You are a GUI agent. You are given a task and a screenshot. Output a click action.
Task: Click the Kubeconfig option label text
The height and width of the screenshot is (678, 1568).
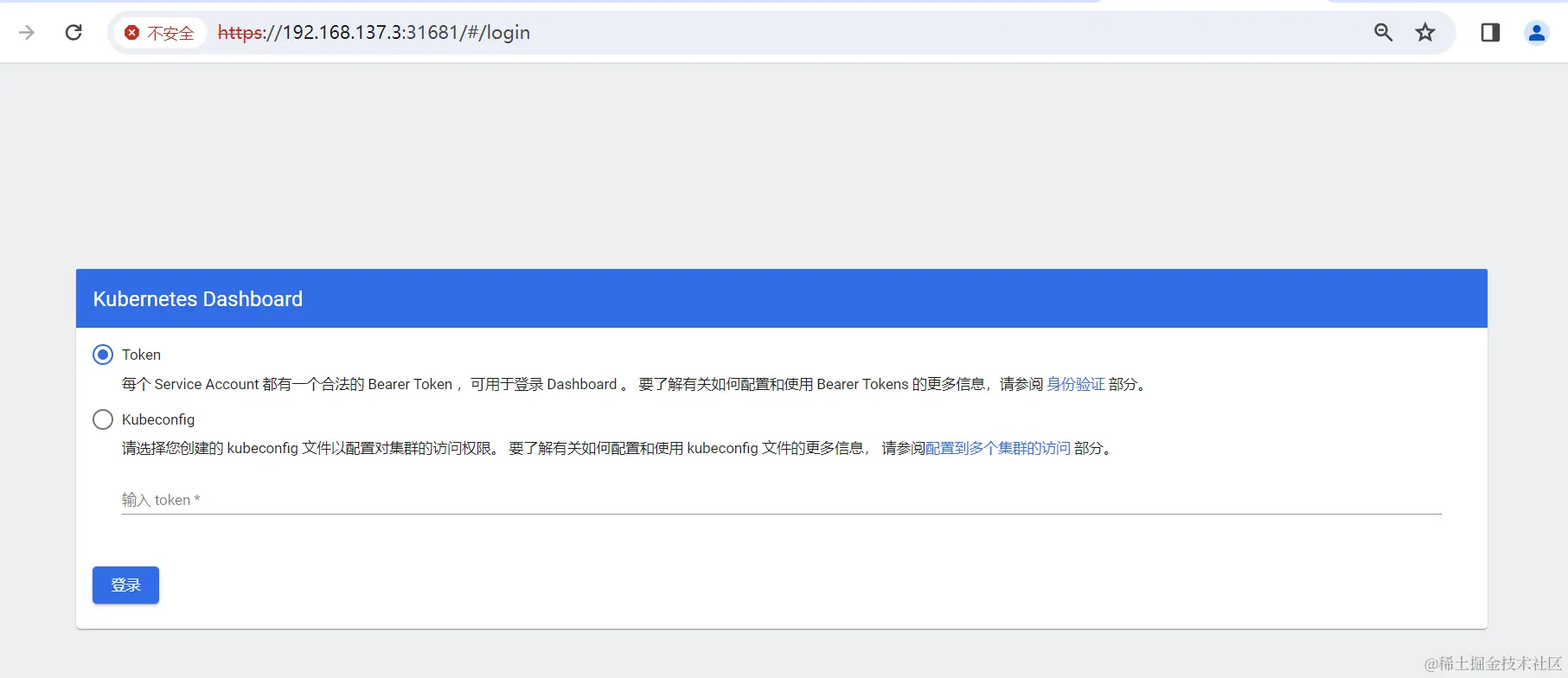[x=158, y=419]
